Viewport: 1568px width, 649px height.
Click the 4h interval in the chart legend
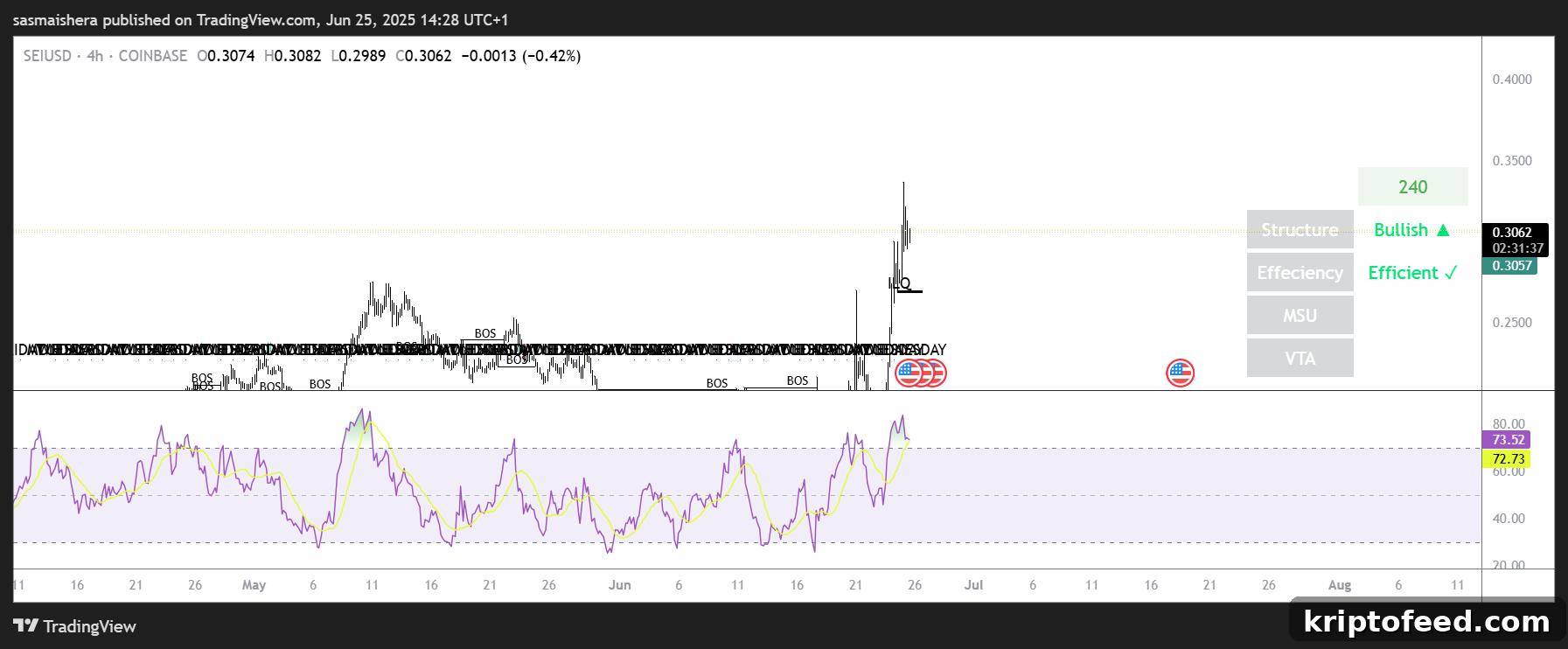click(x=95, y=56)
